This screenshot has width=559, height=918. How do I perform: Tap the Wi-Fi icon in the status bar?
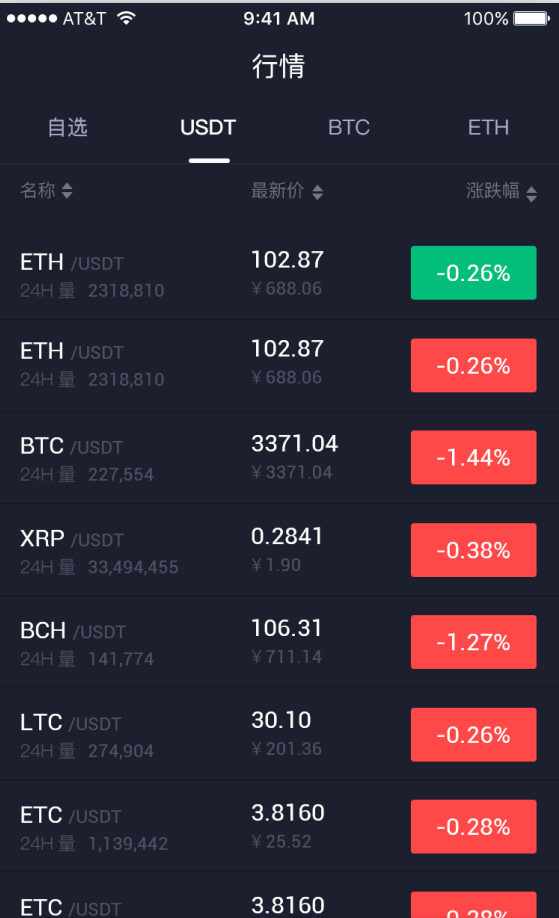[126, 18]
